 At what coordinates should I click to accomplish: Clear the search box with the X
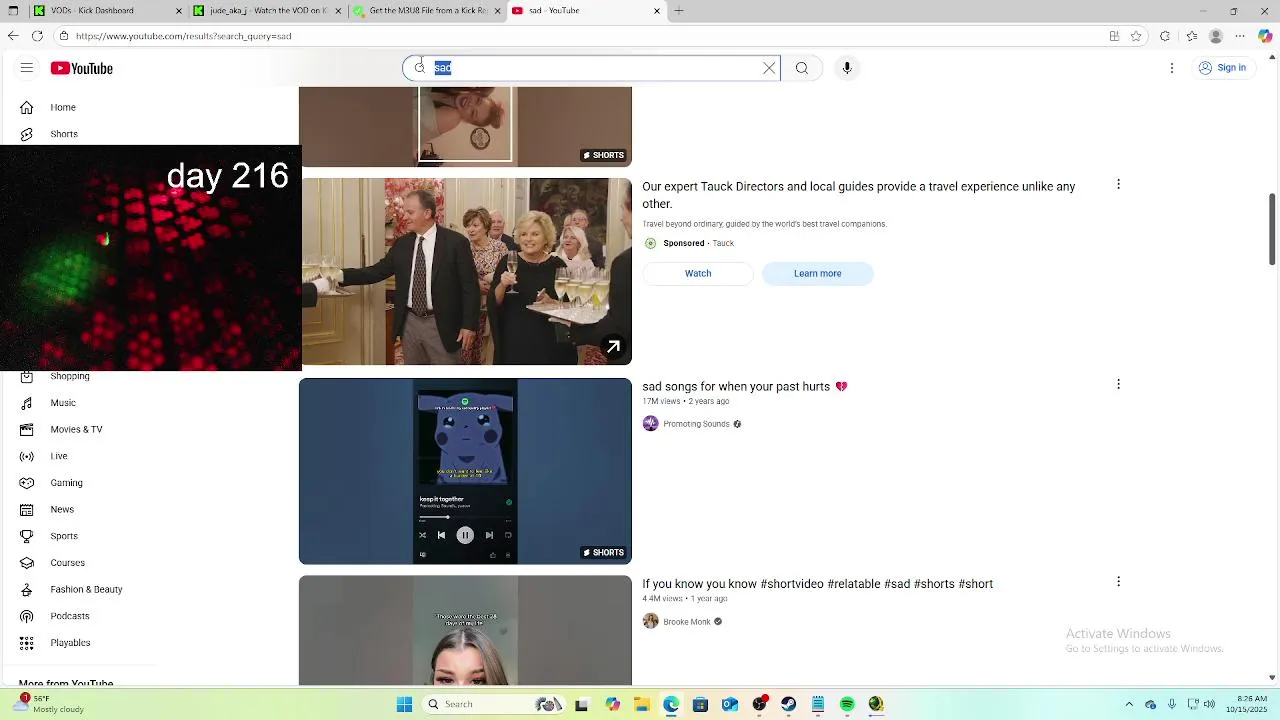(x=769, y=68)
